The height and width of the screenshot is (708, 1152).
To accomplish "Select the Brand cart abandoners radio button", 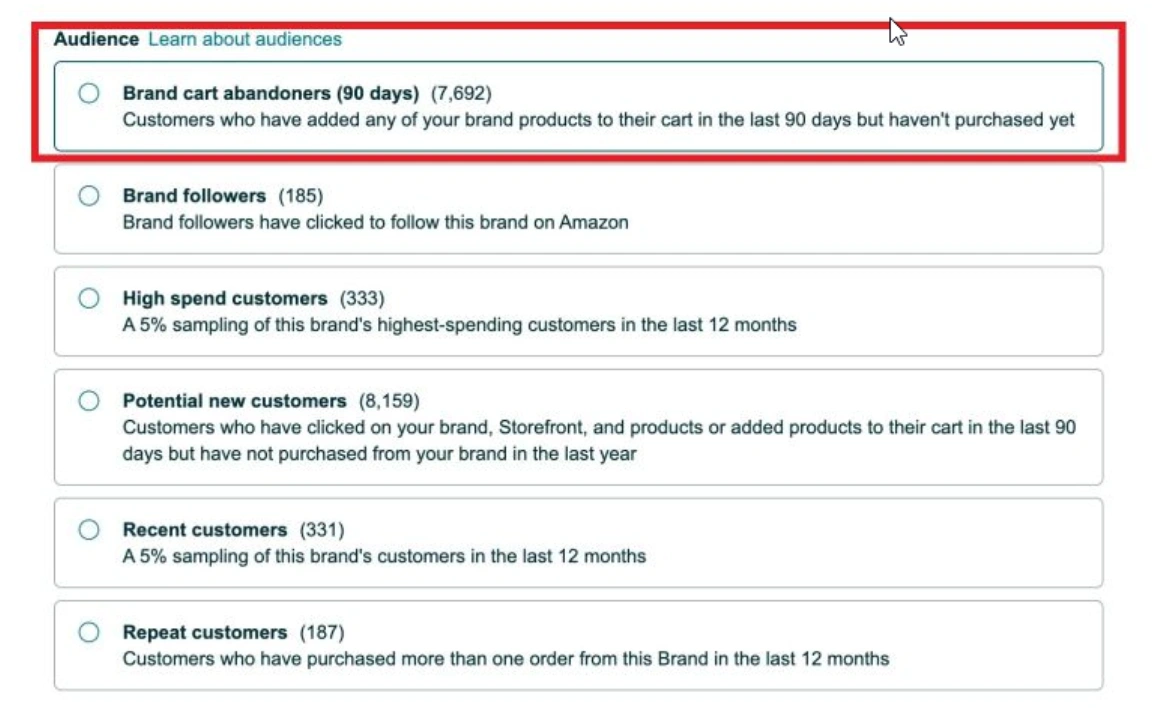I will (x=89, y=93).
